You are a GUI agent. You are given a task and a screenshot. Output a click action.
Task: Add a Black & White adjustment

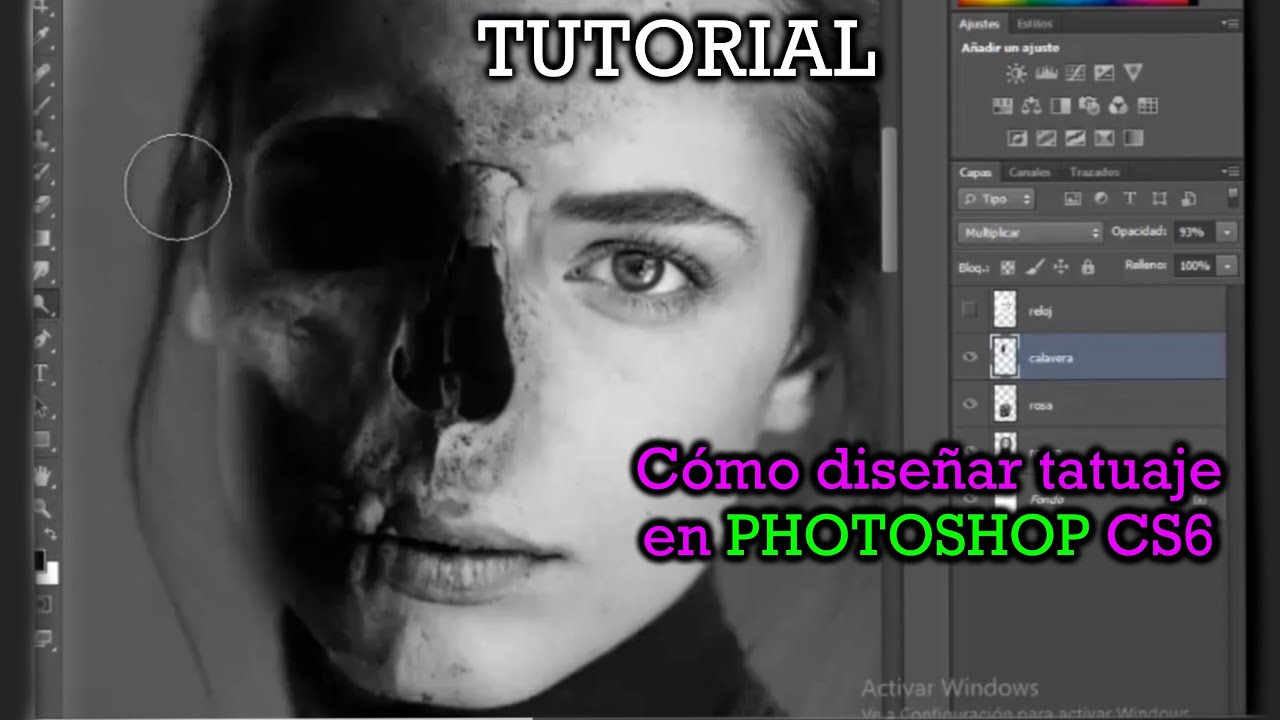[x=1061, y=105]
